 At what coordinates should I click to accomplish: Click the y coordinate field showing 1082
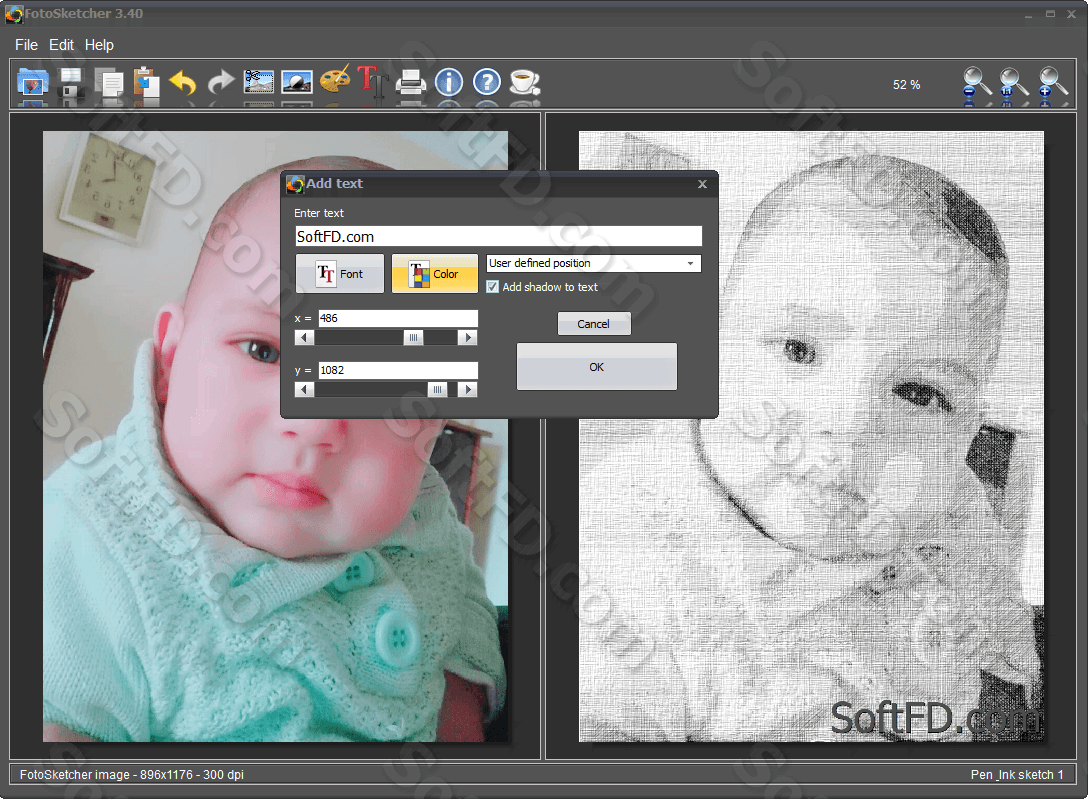click(x=398, y=370)
